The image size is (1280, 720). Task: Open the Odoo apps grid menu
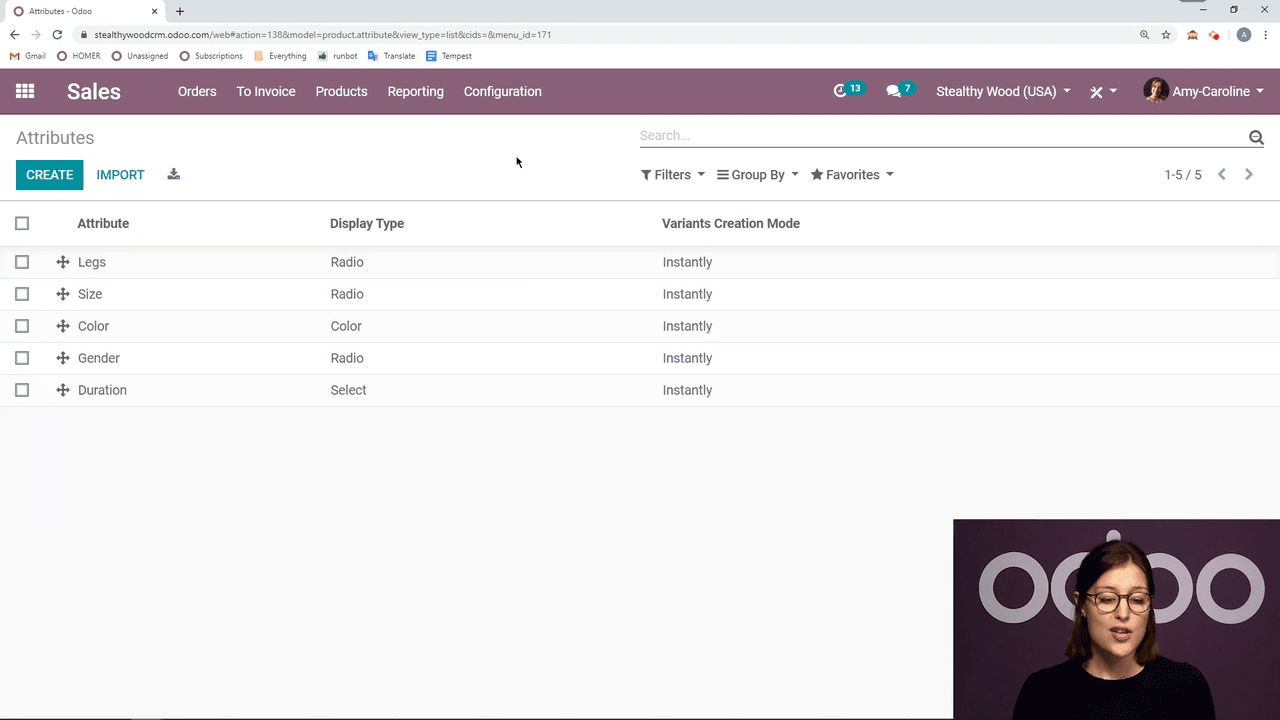(x=25, y=91)
